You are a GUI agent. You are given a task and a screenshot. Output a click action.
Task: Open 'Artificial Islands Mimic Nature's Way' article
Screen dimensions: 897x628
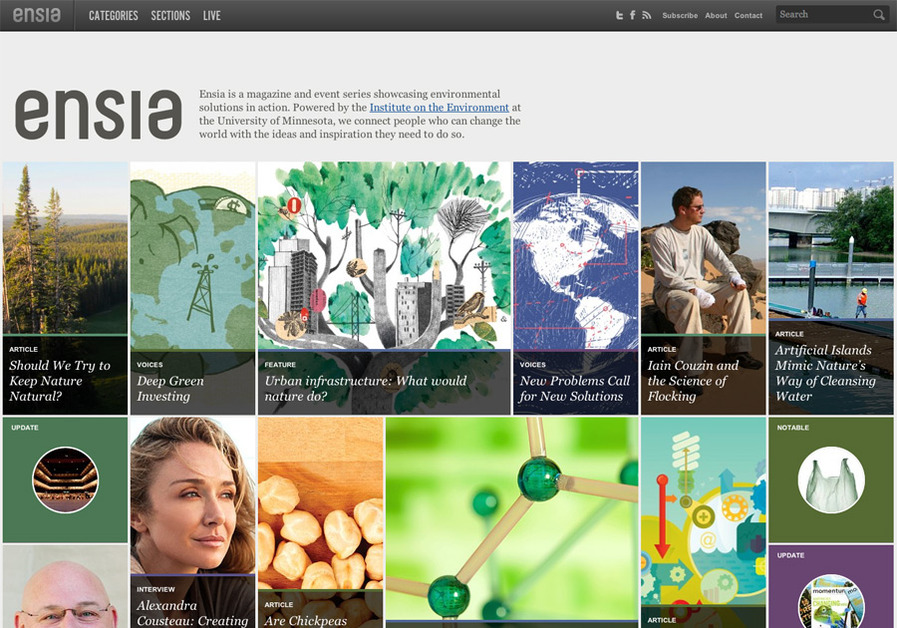pyautogui.click(x=825, y=373)
